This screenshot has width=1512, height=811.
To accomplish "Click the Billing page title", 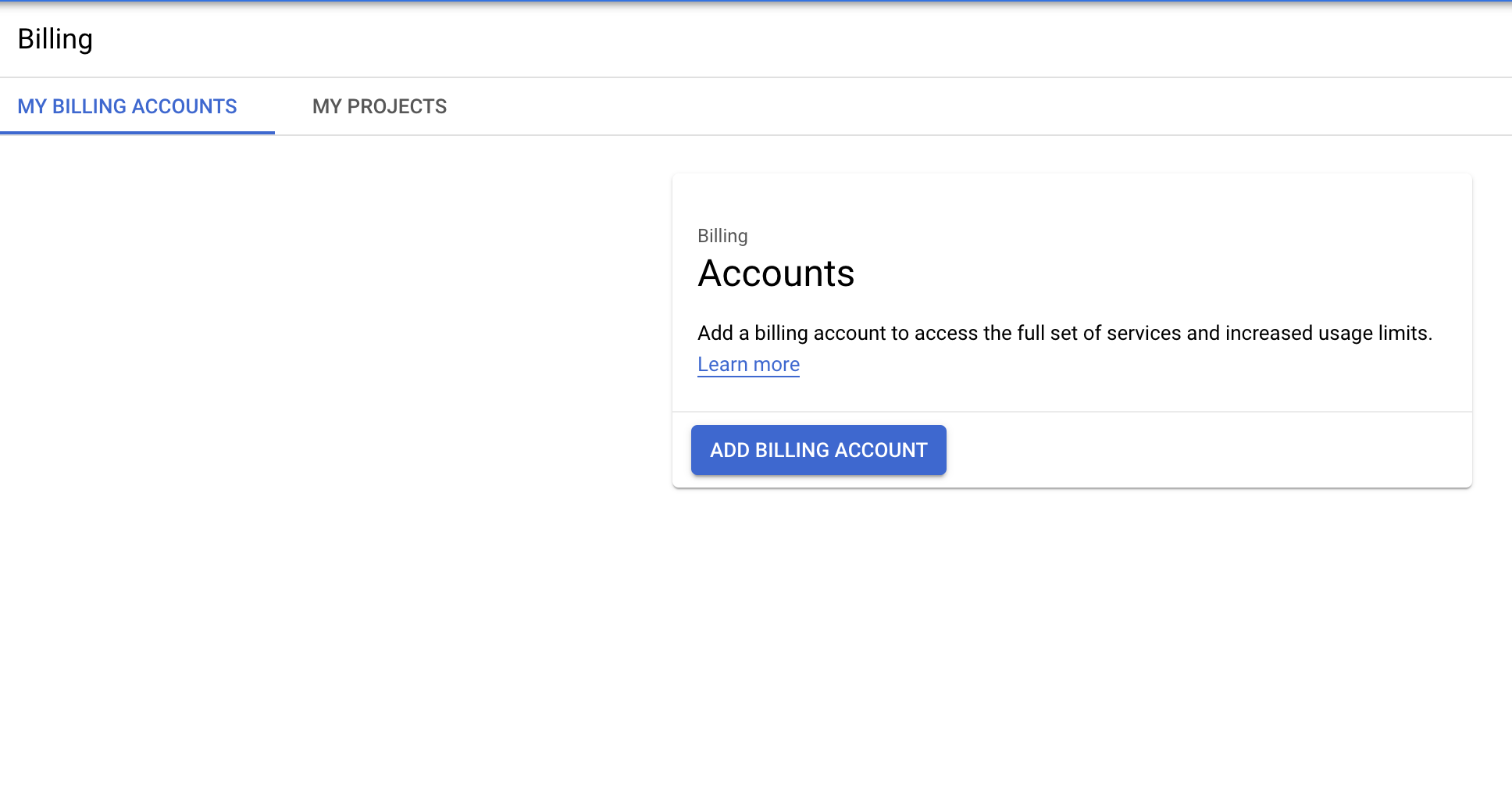I will pos(55,39).
